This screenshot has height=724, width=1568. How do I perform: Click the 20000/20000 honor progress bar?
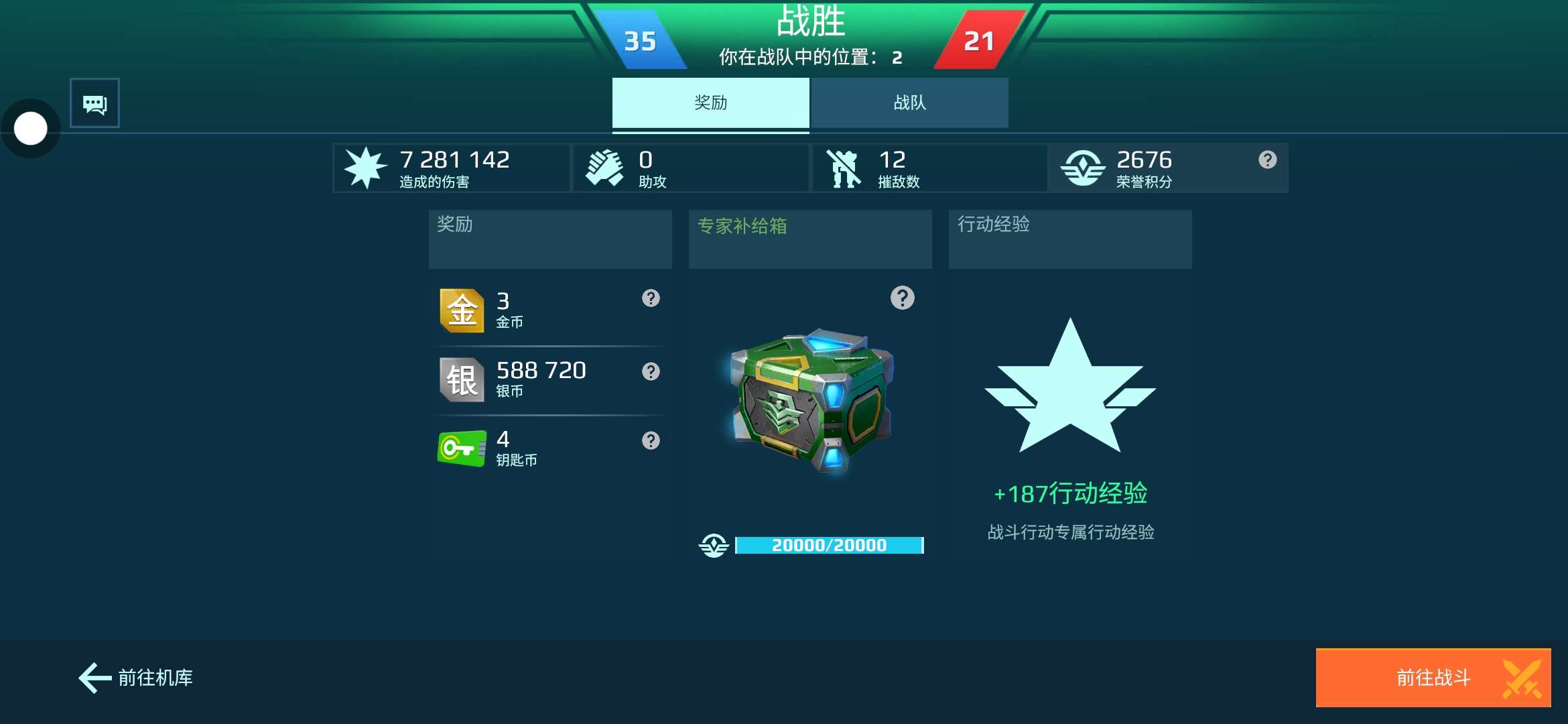830,545
